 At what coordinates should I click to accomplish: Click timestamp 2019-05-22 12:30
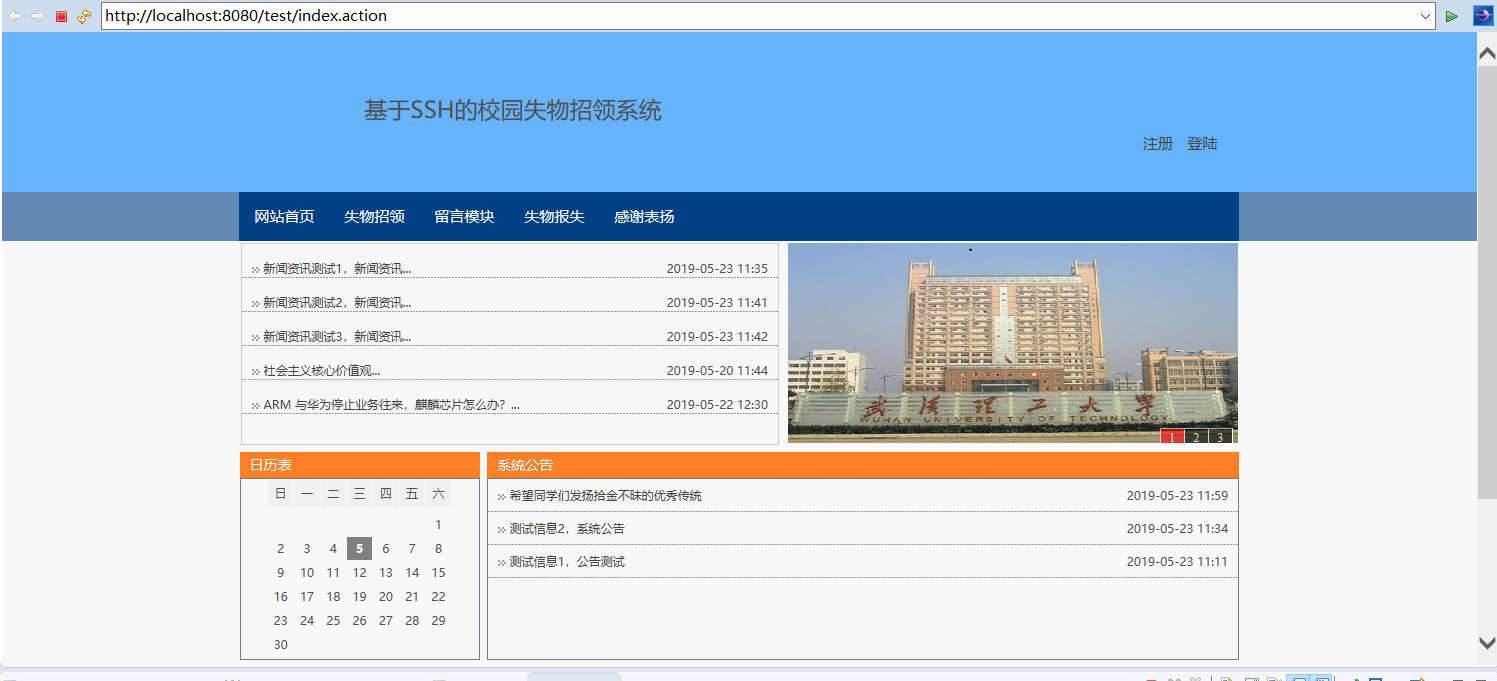(x=717, y=405)
